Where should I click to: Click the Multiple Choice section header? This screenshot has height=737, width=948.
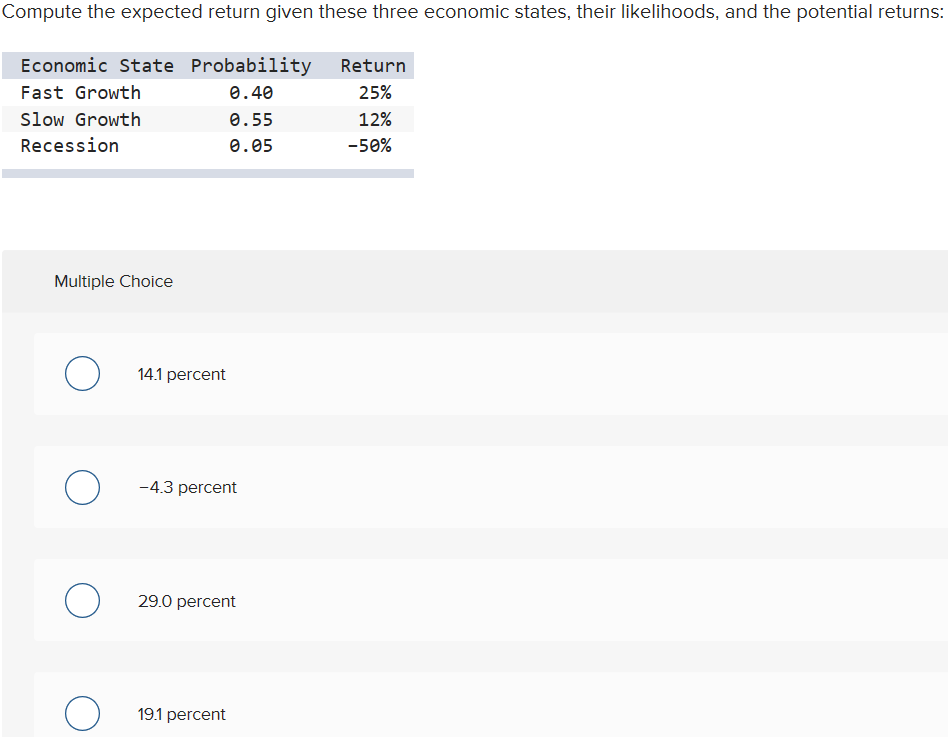pos(113,281)
